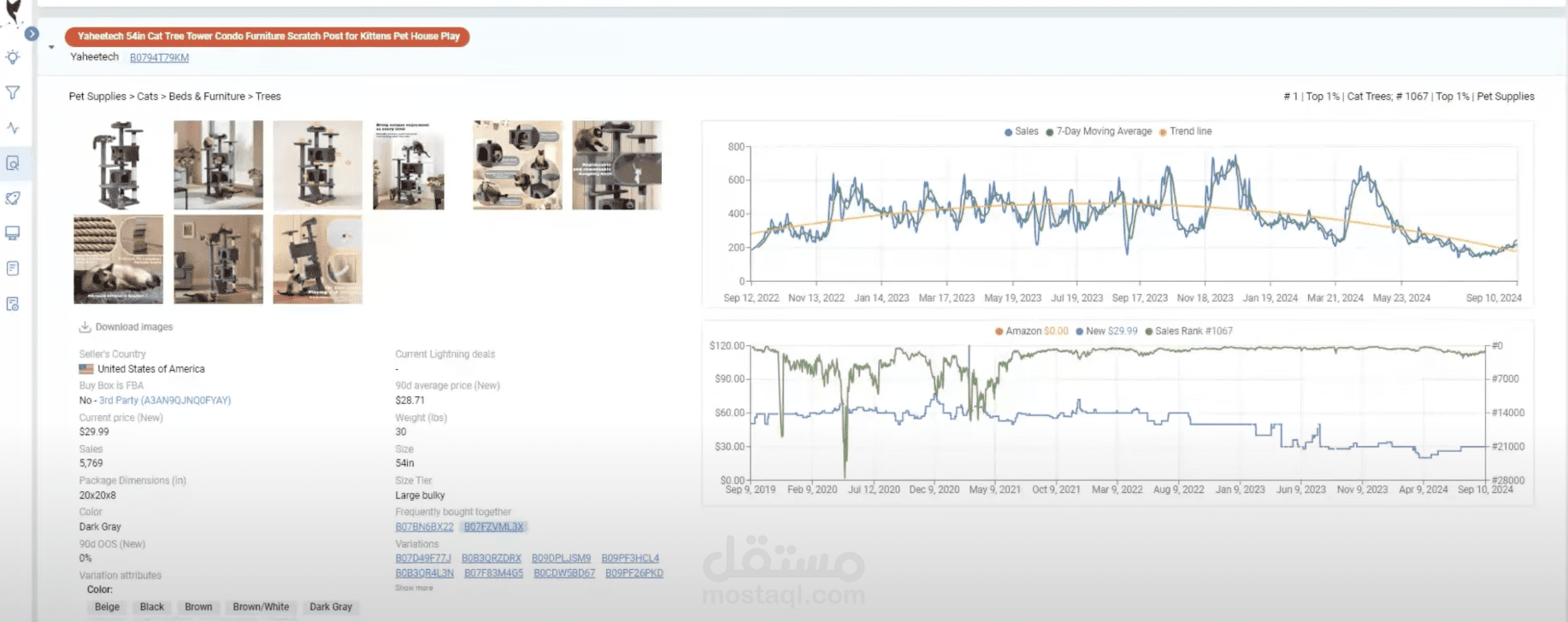Open variation ASIN B09PF3HCL4
The width and height of the screenshot is (1568, 622).
[x=630, y=559]
